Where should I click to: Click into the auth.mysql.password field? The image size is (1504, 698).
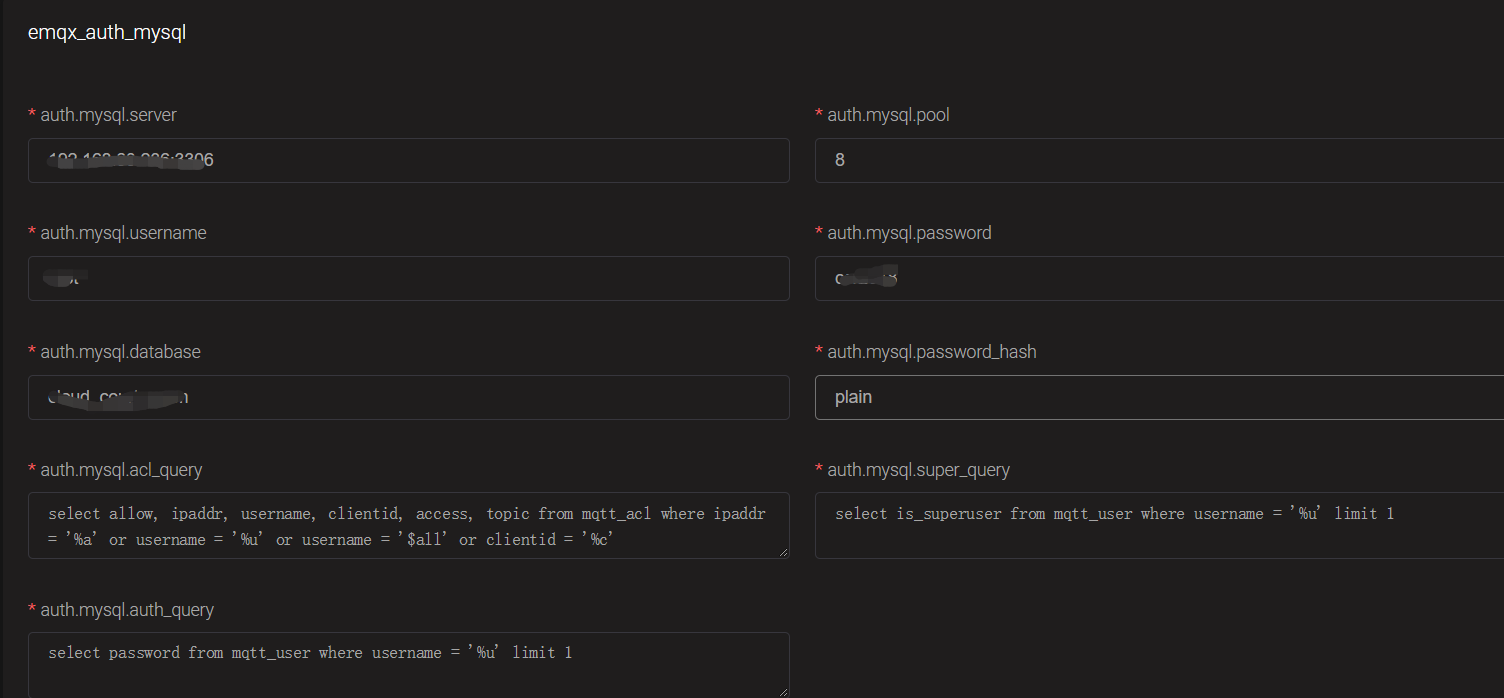(x=1159, y=278)
